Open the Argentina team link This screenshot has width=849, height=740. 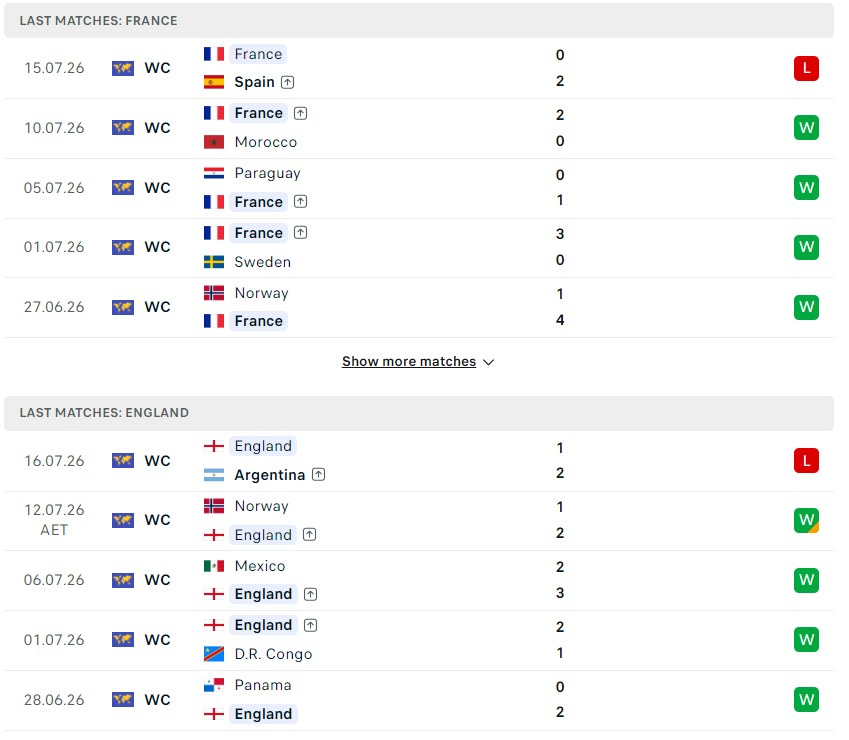[x=270, y=475]
